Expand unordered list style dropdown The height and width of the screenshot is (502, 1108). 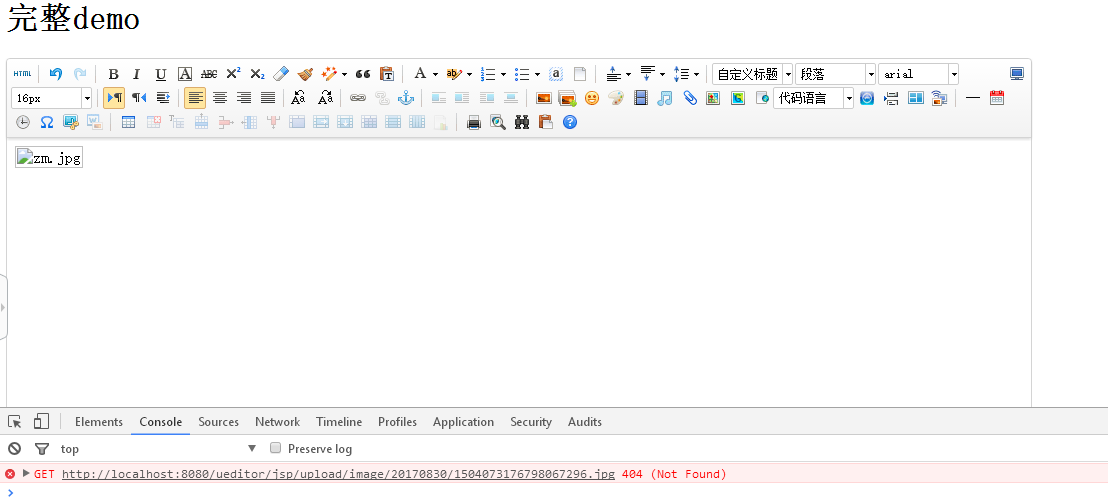click(537, 74)
